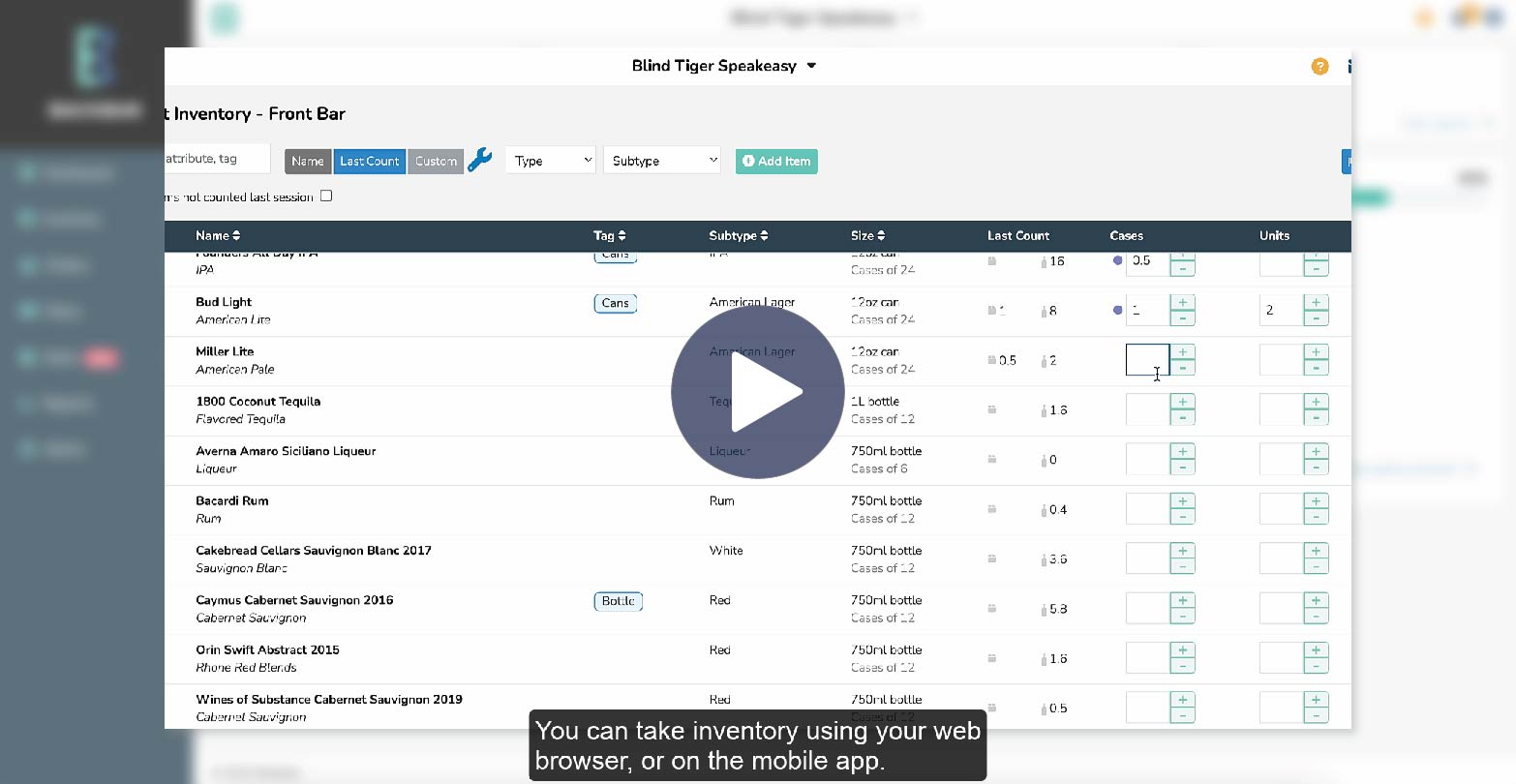Sort the table by Subtype column arrows

point(764,235)
